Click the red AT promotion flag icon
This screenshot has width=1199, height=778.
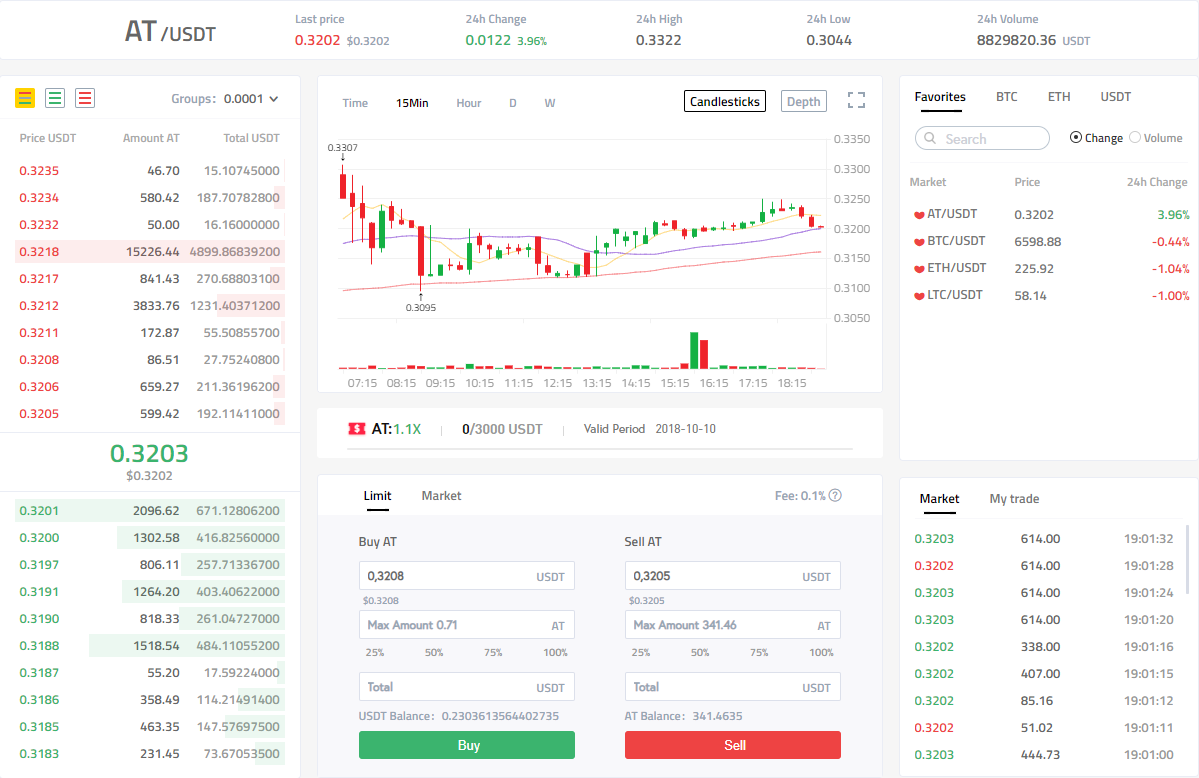(x=356, y=429)
